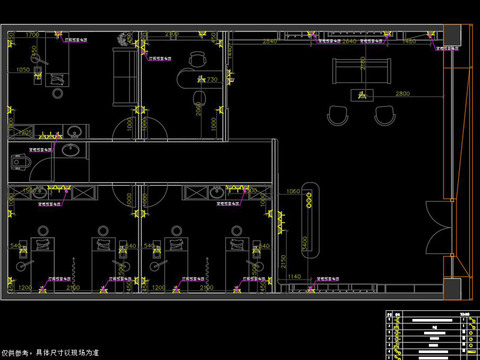The image size is (480, 360).
Task: Select the three circles on reception counter
Action: (x=309, y=200)
